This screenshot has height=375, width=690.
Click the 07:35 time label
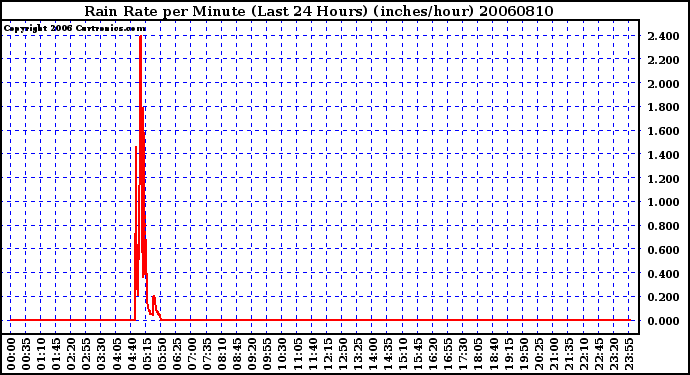coord(207,354)
